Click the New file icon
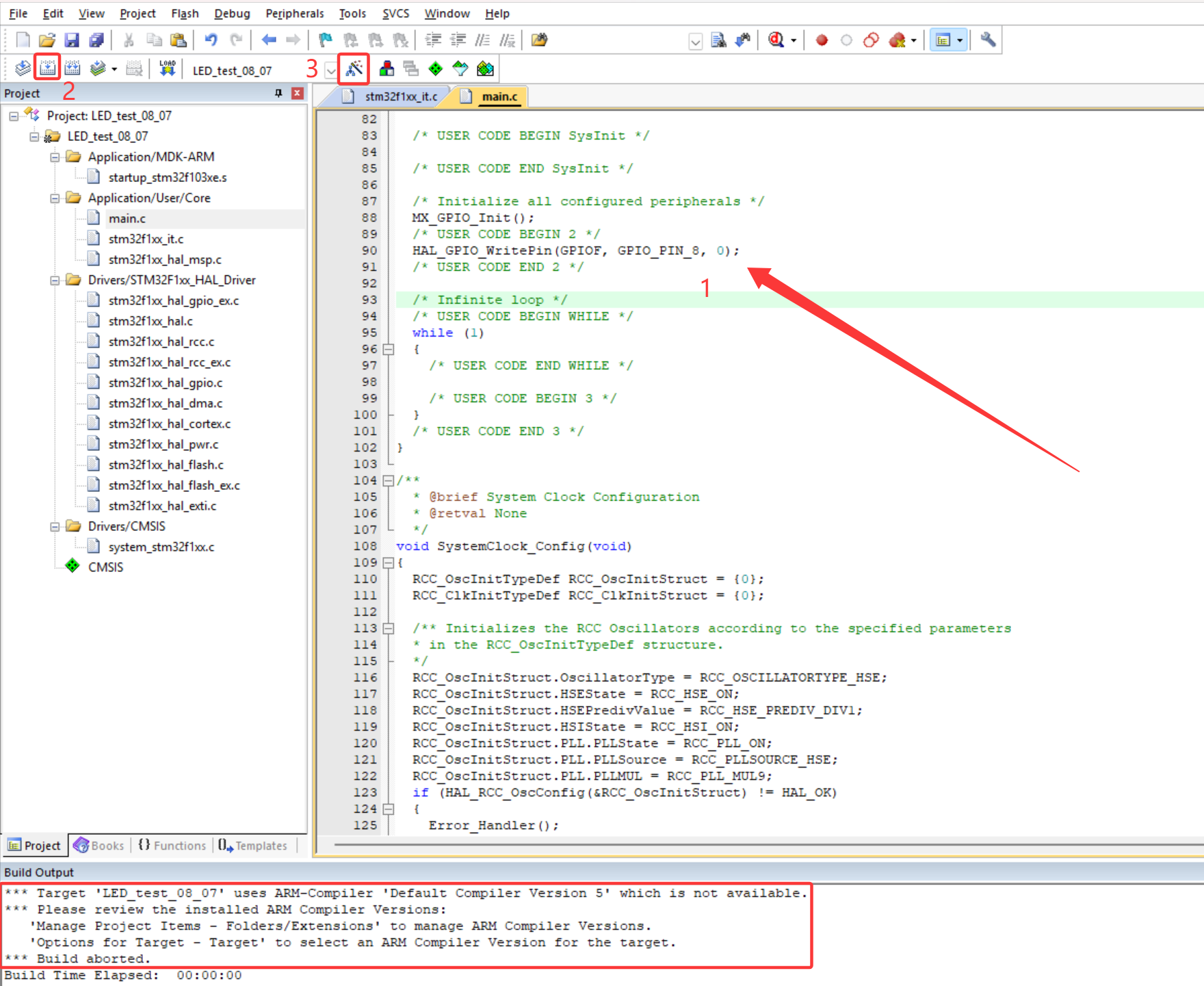Viewport: 1204px width, 986px height. (x=23, y=40)
